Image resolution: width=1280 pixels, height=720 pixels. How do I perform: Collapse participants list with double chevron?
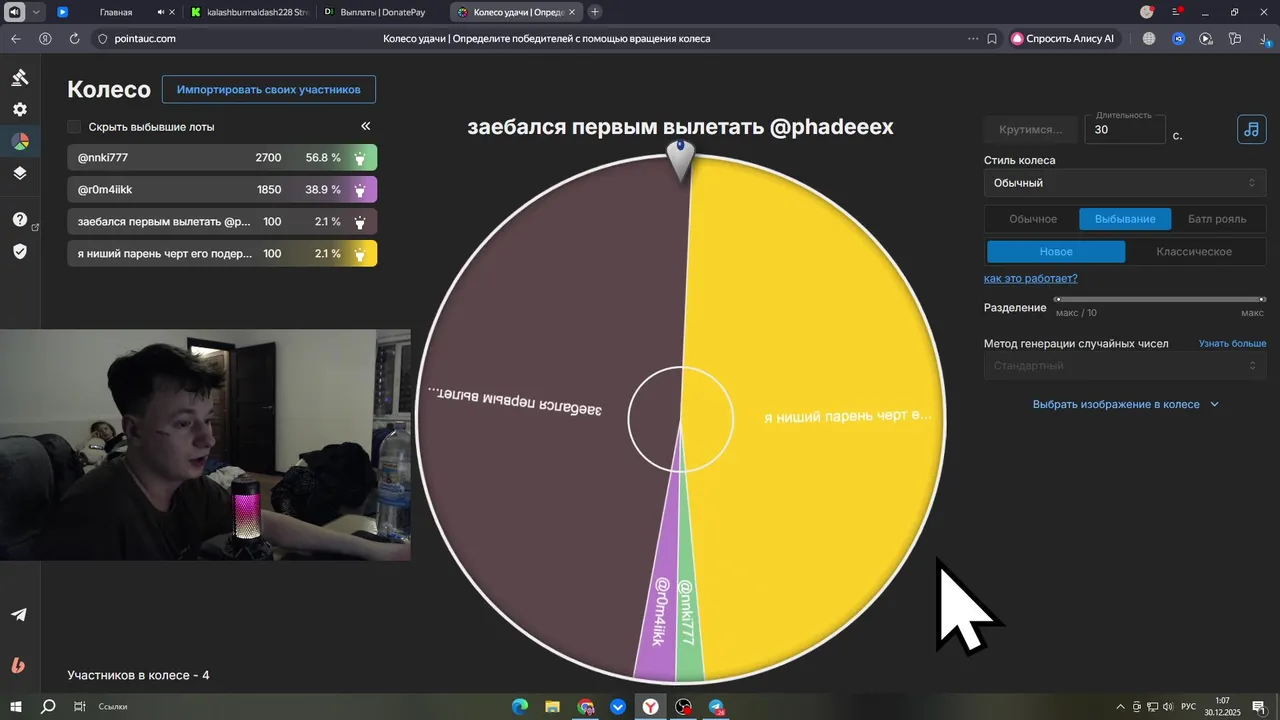click(366, 126)
